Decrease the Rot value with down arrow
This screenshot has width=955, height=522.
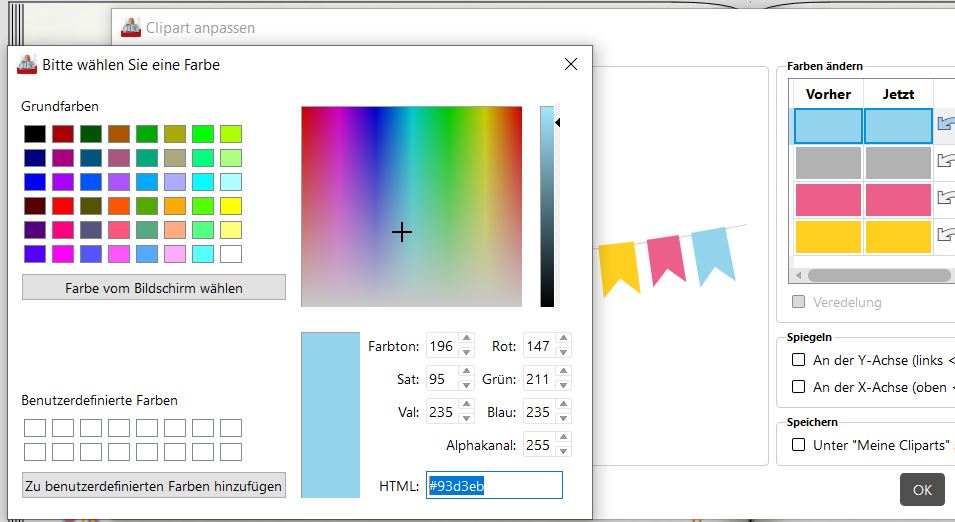(x=564, y=352)
